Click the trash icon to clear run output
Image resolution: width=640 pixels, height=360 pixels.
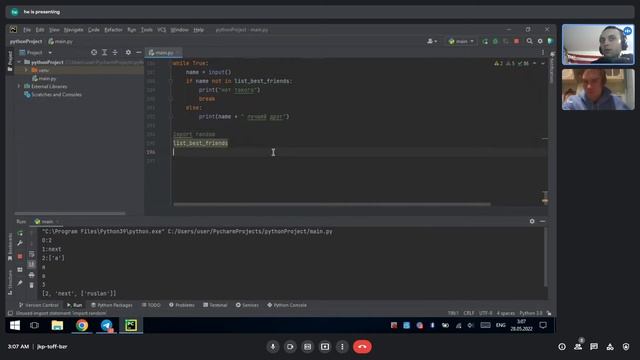31,285
